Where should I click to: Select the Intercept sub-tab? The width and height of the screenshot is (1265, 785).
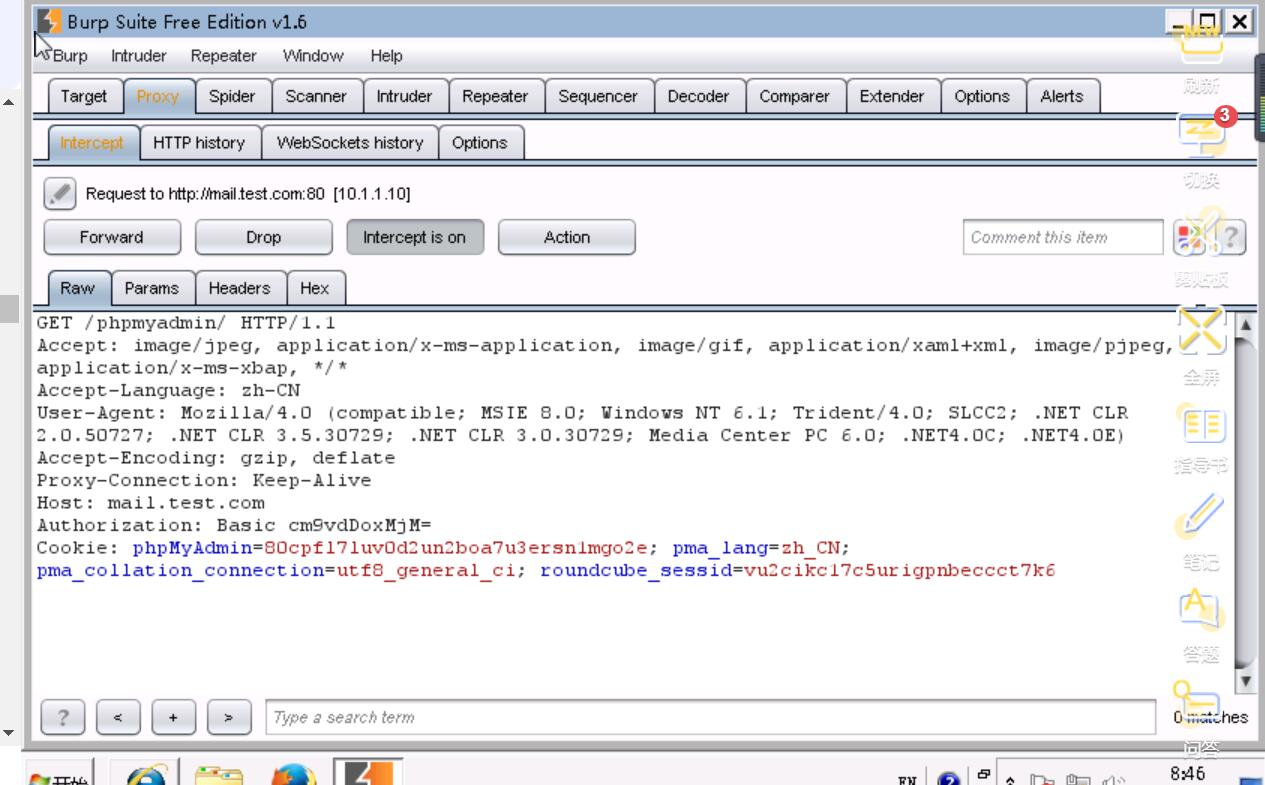pyautogui.click(x=92, y=143)
